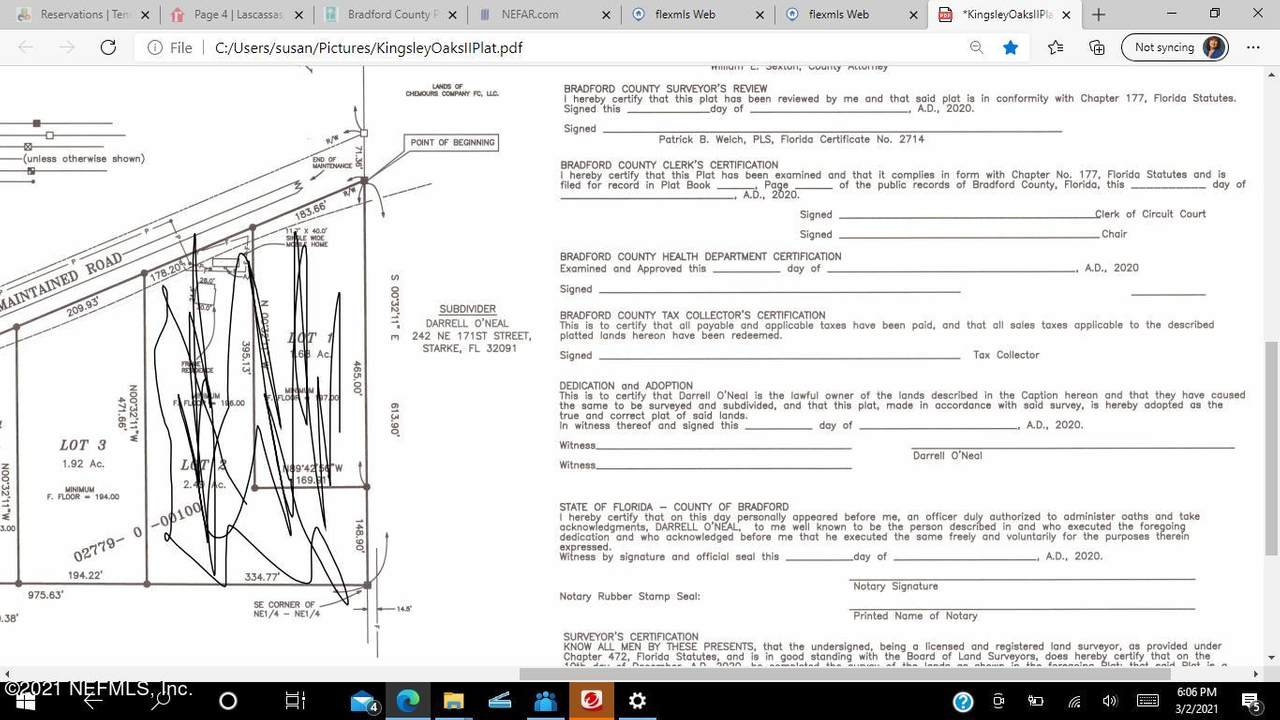Toggle the blue favorites star
The height and width of the screenshot is (720, 1280).
(1011, 47)
